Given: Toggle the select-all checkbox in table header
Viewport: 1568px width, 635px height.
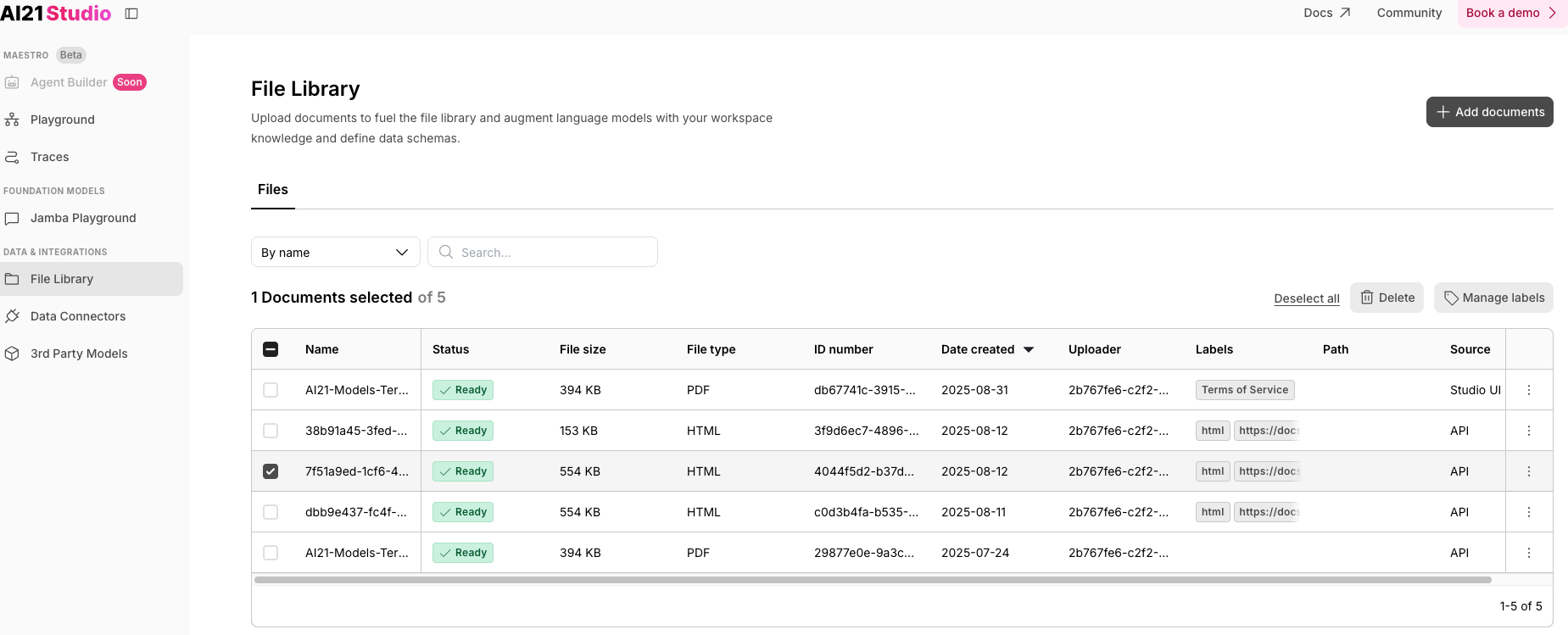Looking at the screenshot, I should pyautogui.click(x=271, y=349).
